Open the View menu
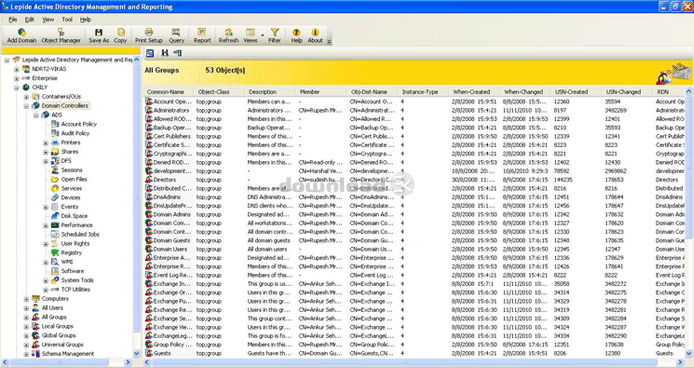The width and height of the screenshot is (694, 368). click(x=48, y=19)
